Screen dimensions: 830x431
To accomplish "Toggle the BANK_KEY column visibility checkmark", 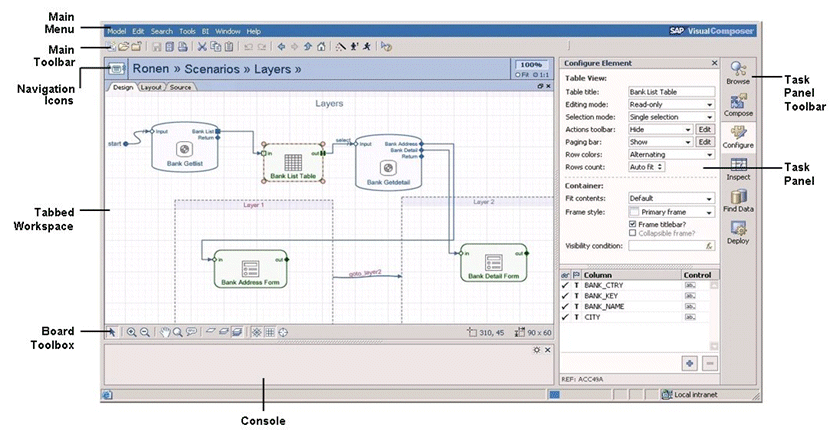I will coord(565,296).
